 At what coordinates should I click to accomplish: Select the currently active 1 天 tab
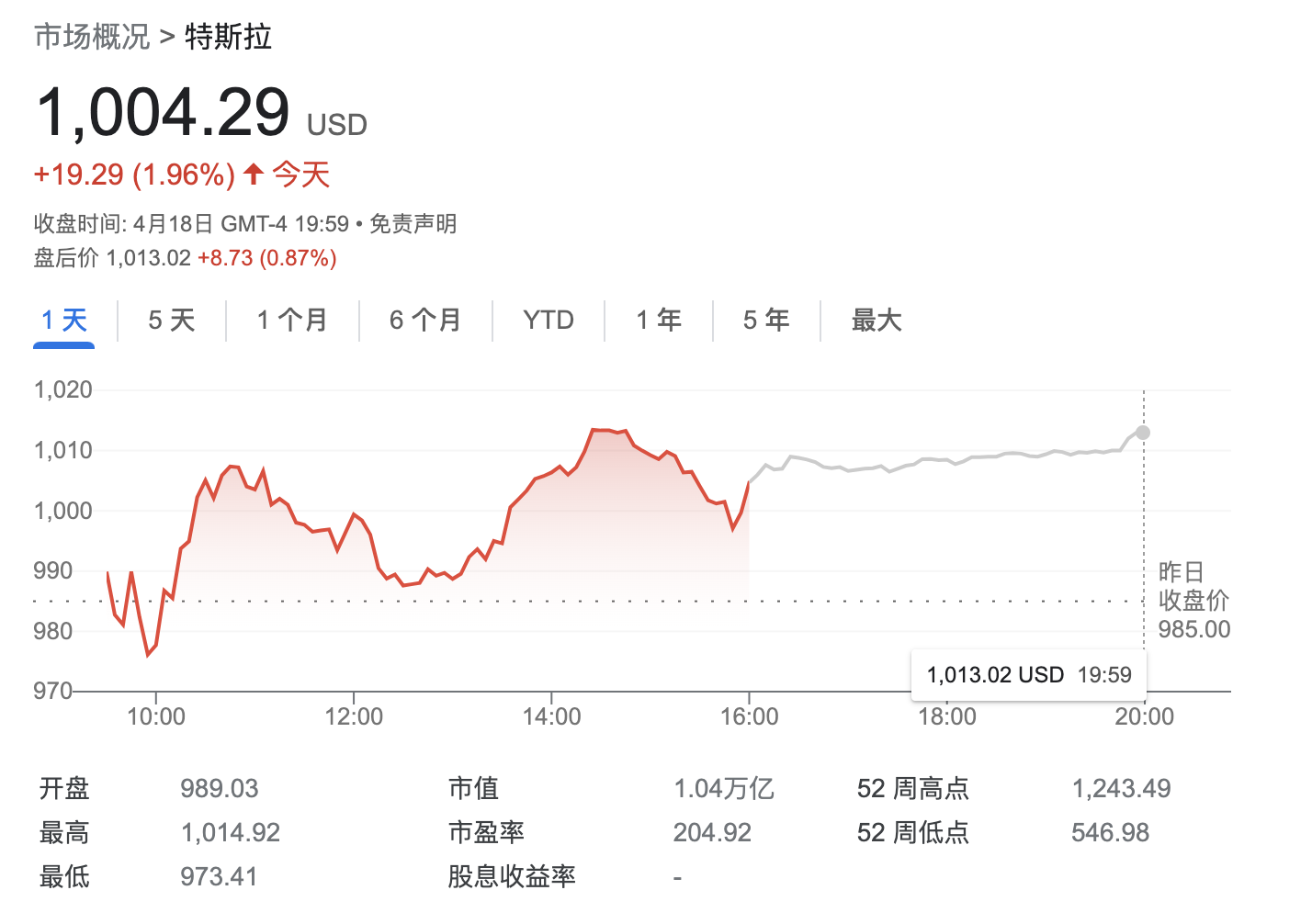click(62, 320)
